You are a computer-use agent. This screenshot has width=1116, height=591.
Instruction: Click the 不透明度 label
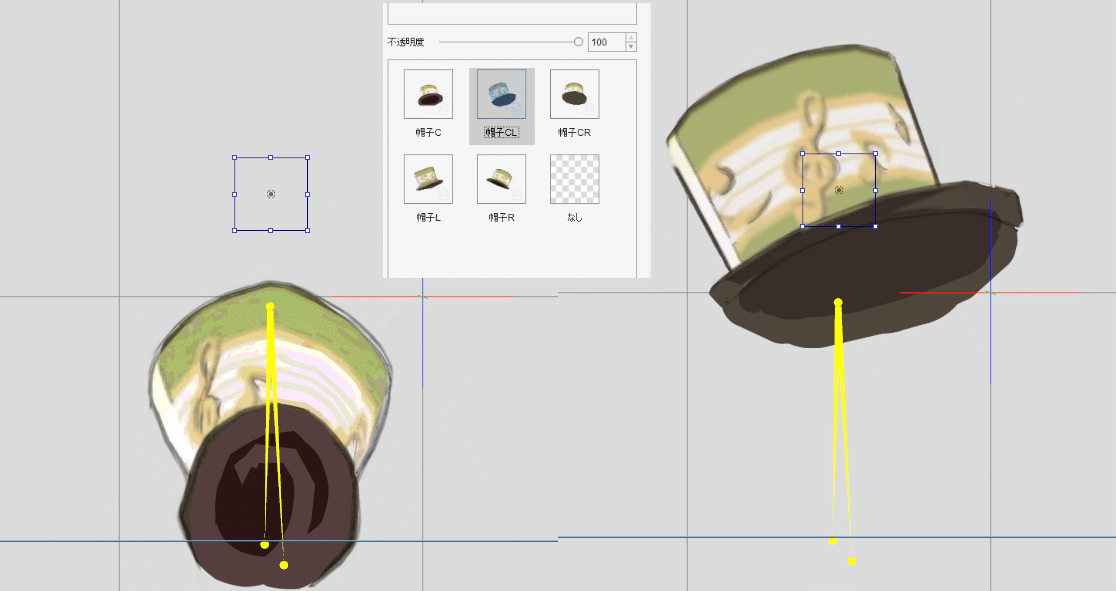point(406,42)
